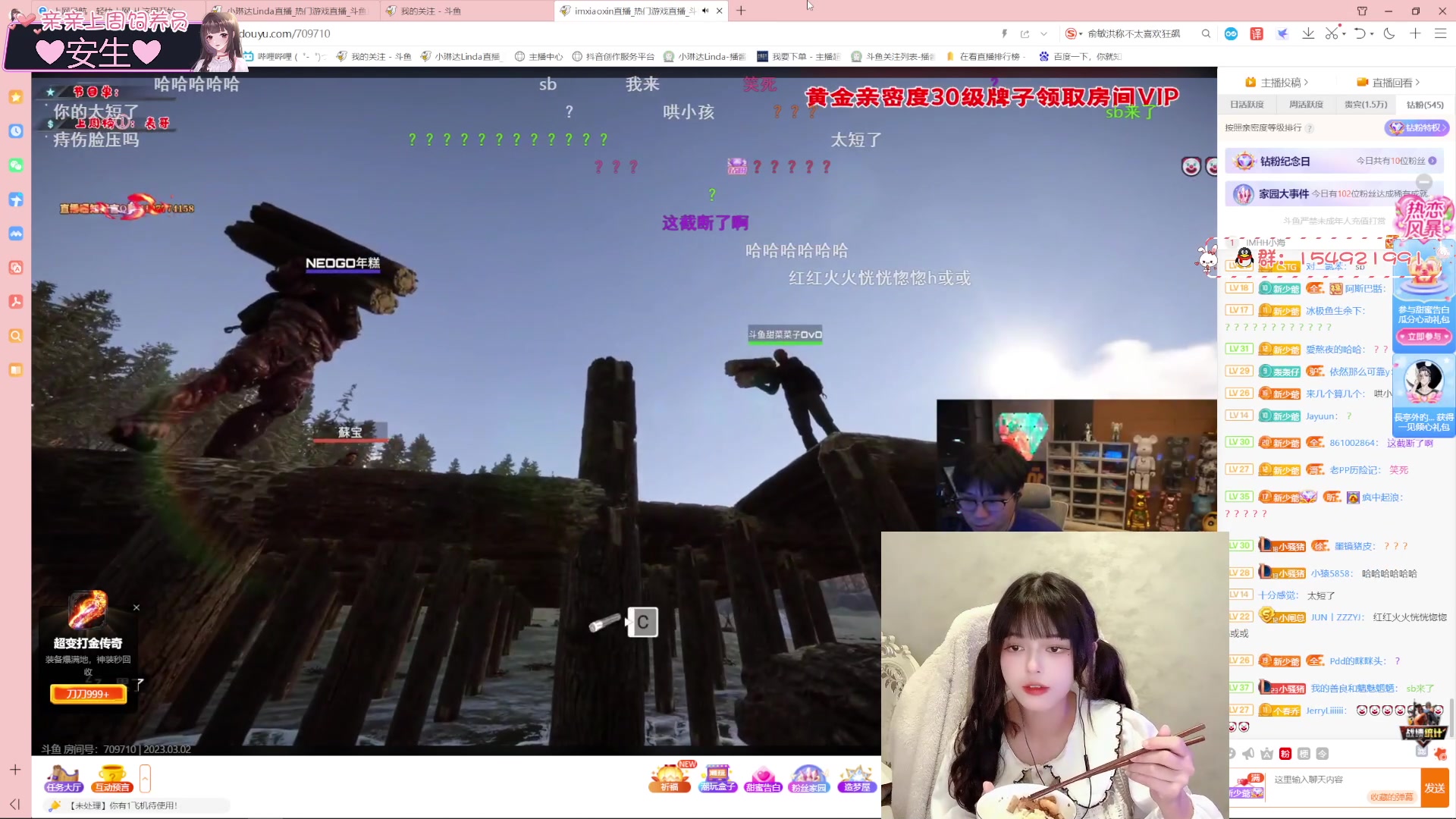Screen dimensions: 1456x819
Task: Switch to 小琳达Linda直播 browser tab
Action: 292,11
